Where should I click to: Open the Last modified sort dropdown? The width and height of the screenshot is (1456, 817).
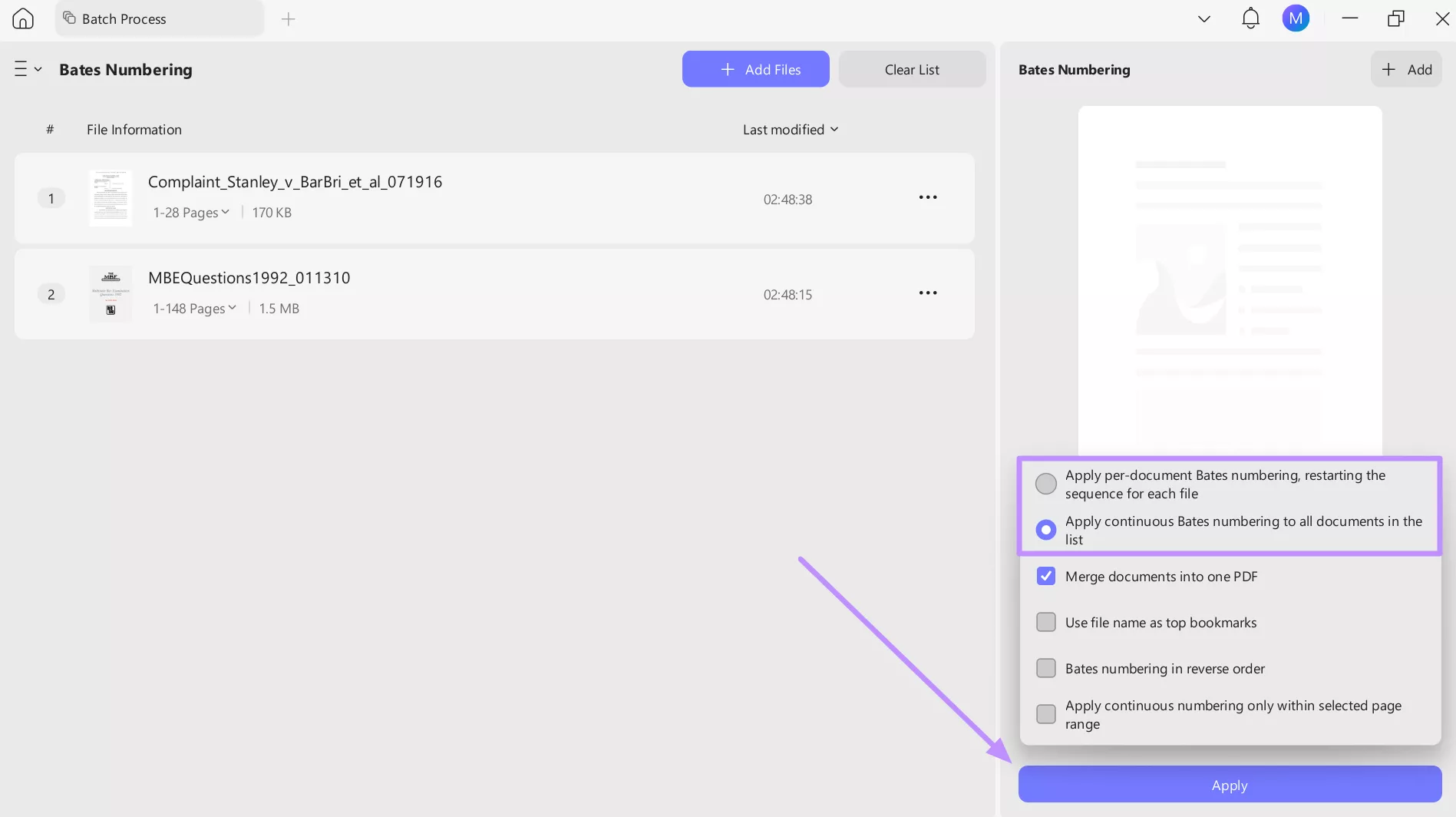[x=790, y=129]
